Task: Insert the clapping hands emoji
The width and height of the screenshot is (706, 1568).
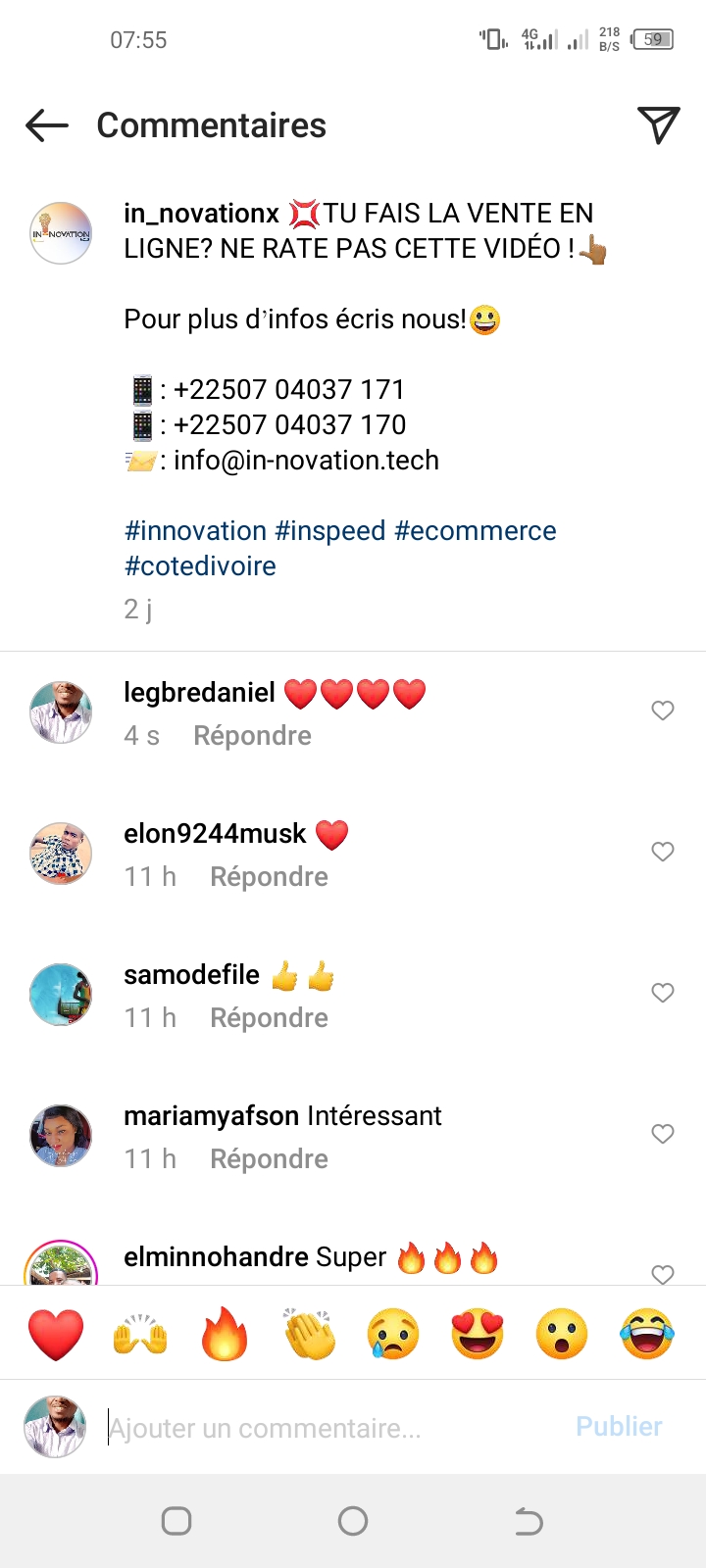Action: 309,1335
